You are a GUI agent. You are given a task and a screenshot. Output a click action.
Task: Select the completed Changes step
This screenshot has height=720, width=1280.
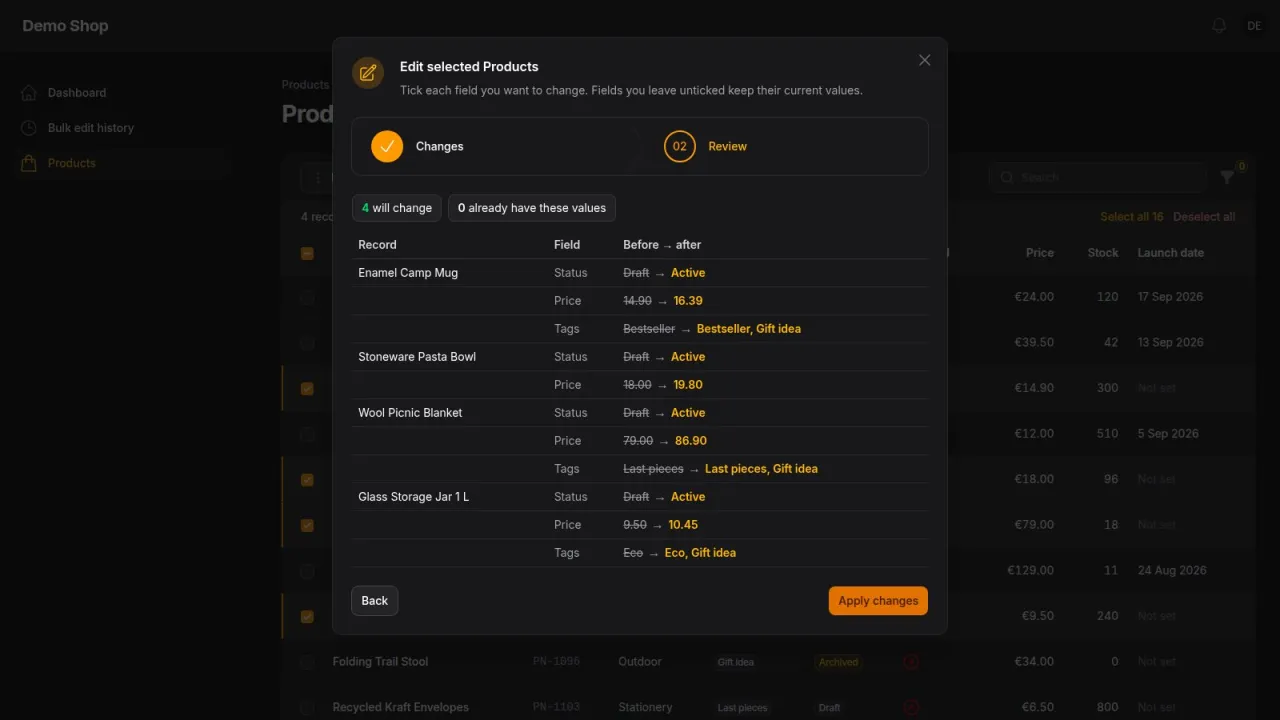(x=418, y=146)
